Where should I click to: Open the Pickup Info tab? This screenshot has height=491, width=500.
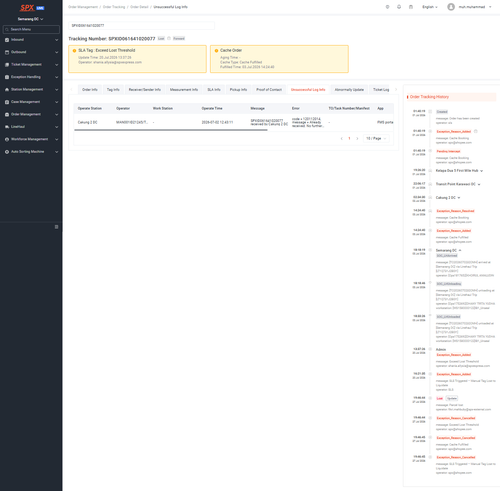pos(238,90)
